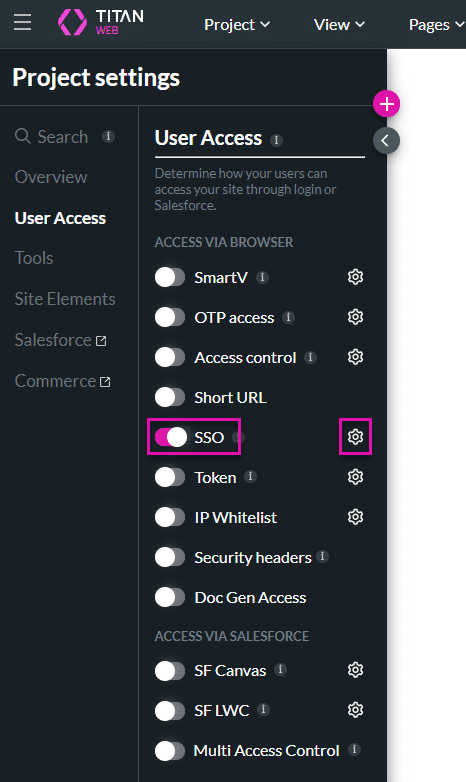Open Tools settings section
466x782 pixels.
click(34, 258)
